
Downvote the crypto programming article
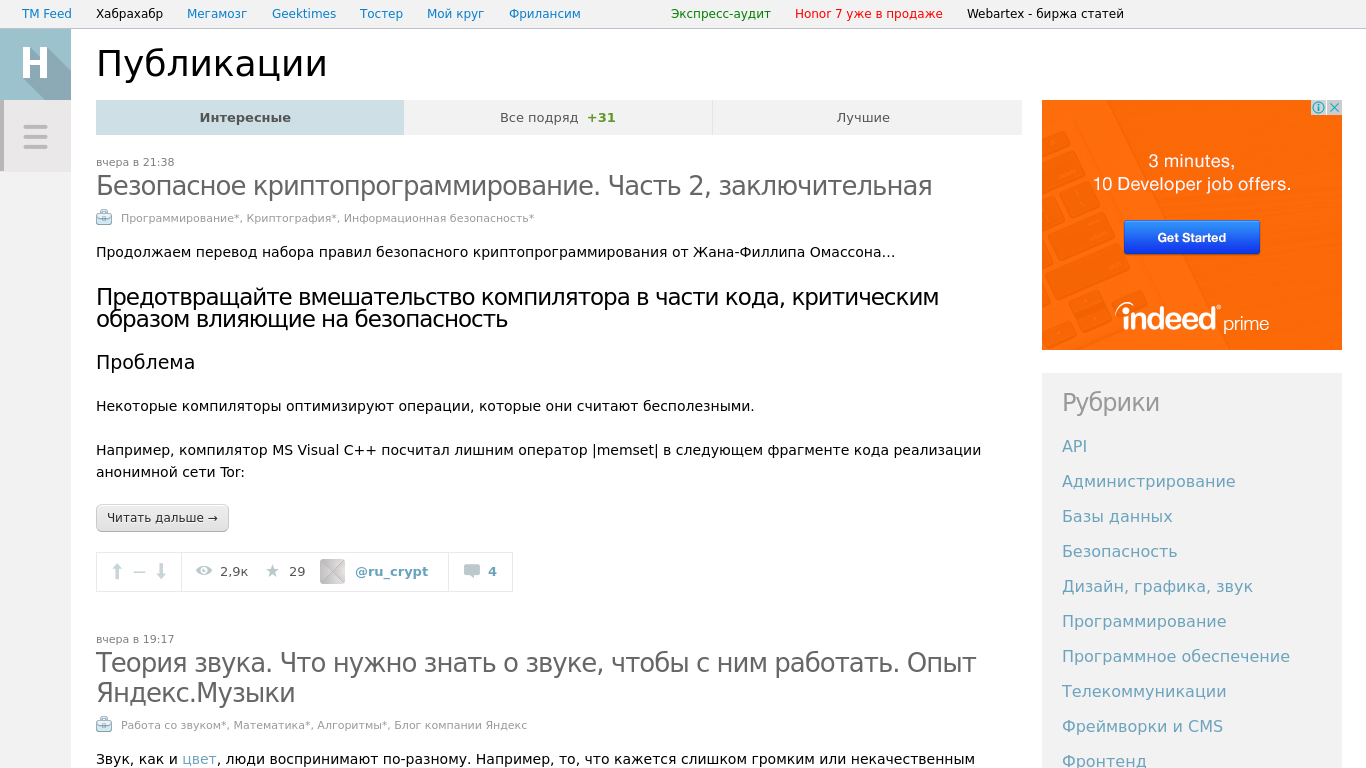coord(162,571)
